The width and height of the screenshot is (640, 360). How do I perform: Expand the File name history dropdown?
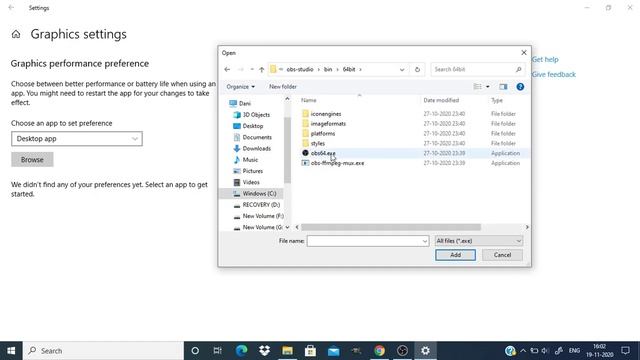click(424, 241)
